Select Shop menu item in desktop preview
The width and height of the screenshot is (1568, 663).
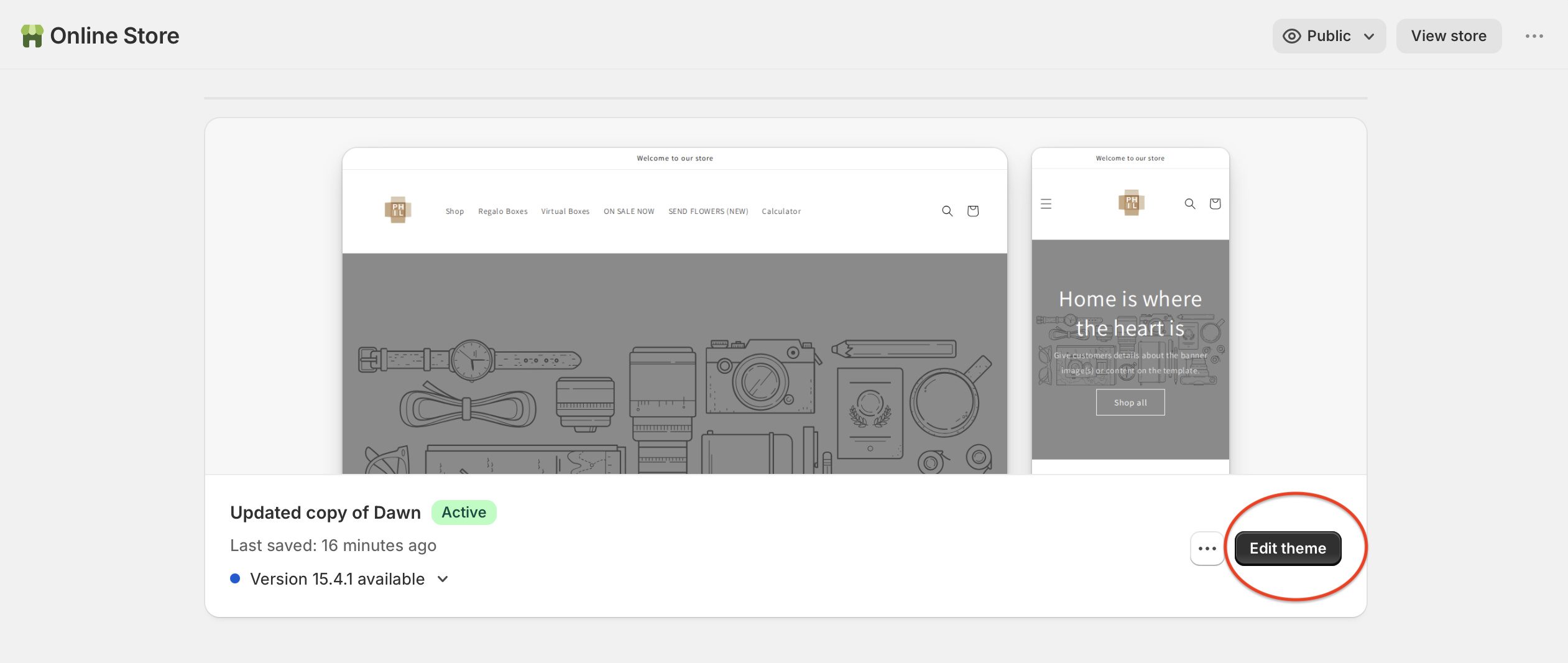click(x=454, y=211)
